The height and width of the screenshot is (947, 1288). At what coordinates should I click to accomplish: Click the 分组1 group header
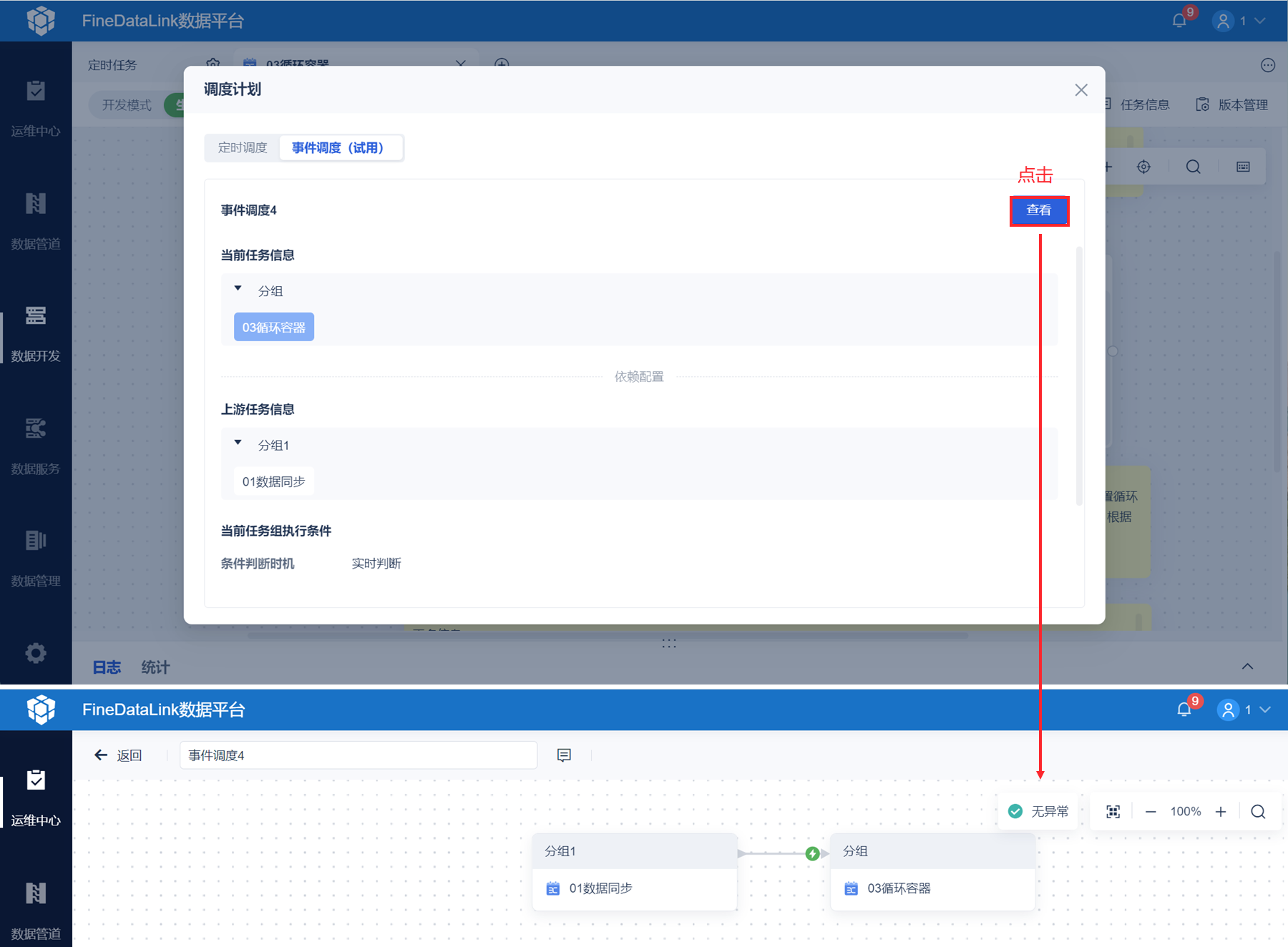point(635,851)
